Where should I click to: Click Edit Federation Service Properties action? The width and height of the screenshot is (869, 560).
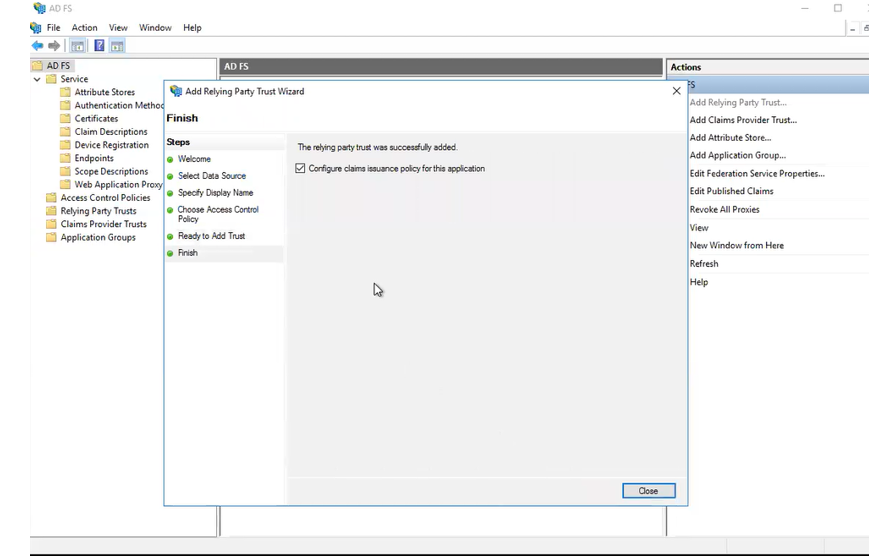pyautogui.click(x=757, y=174)
